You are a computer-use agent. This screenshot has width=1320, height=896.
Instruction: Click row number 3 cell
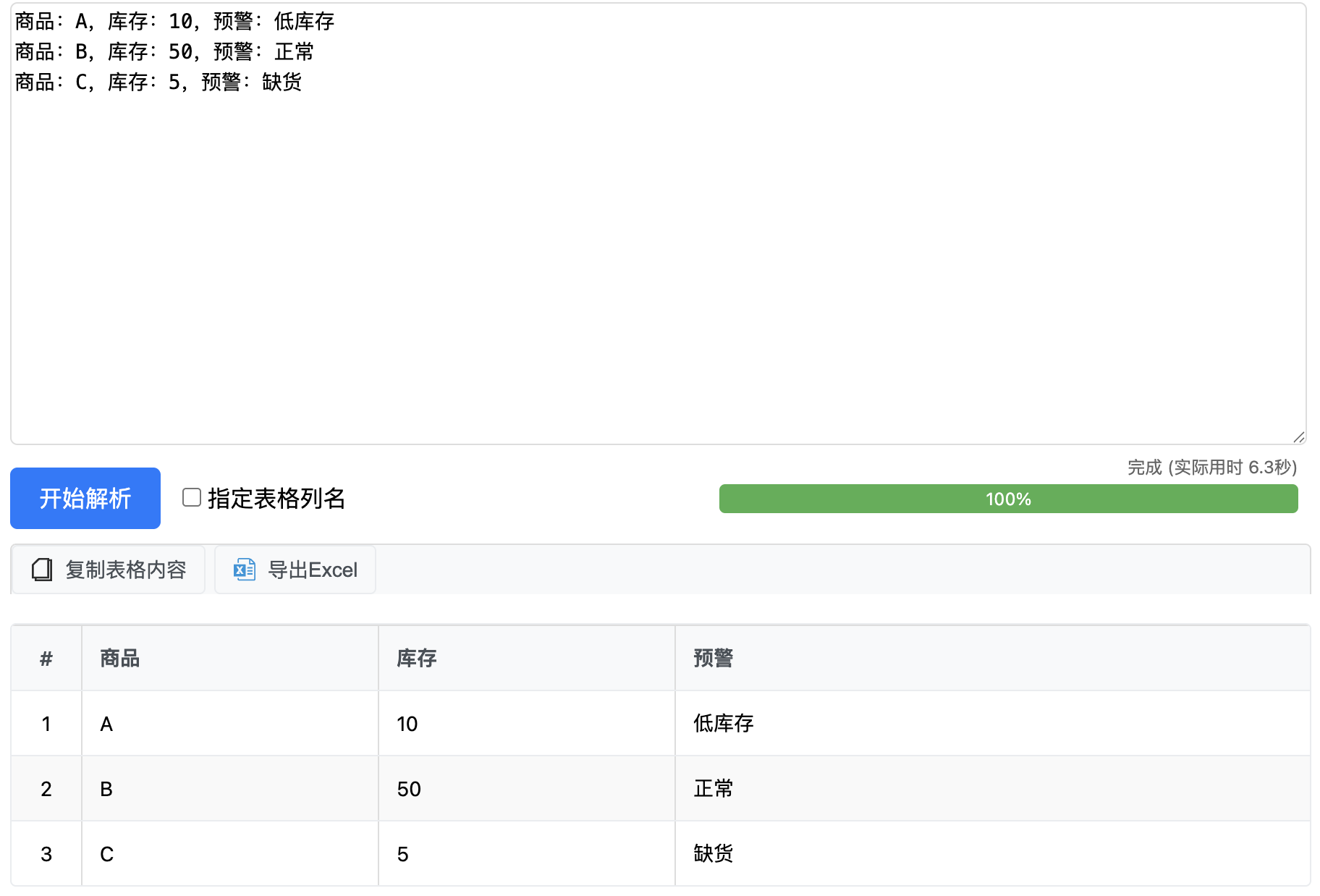click(46, 853)
